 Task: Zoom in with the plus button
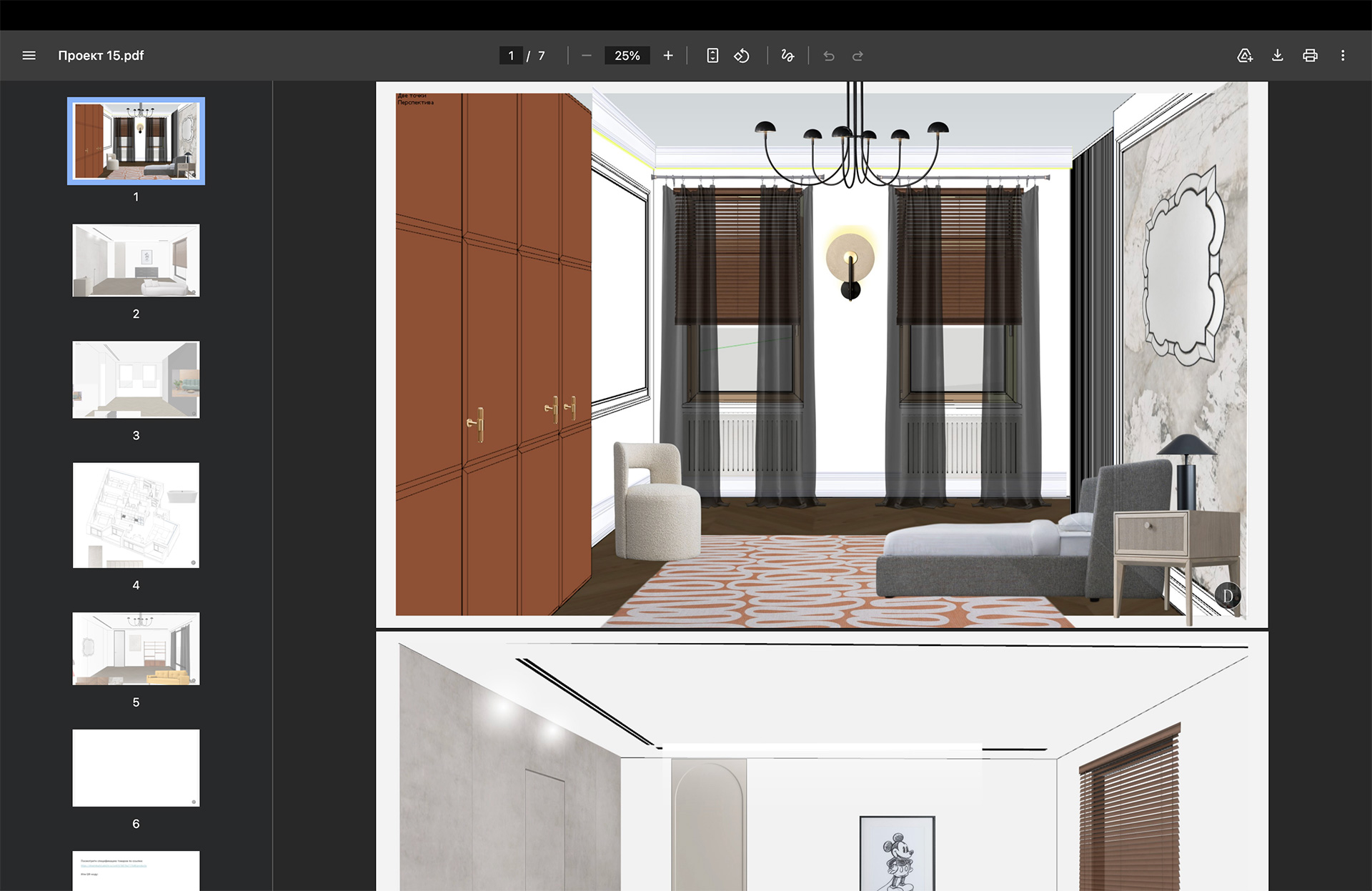tap(668, 56)
